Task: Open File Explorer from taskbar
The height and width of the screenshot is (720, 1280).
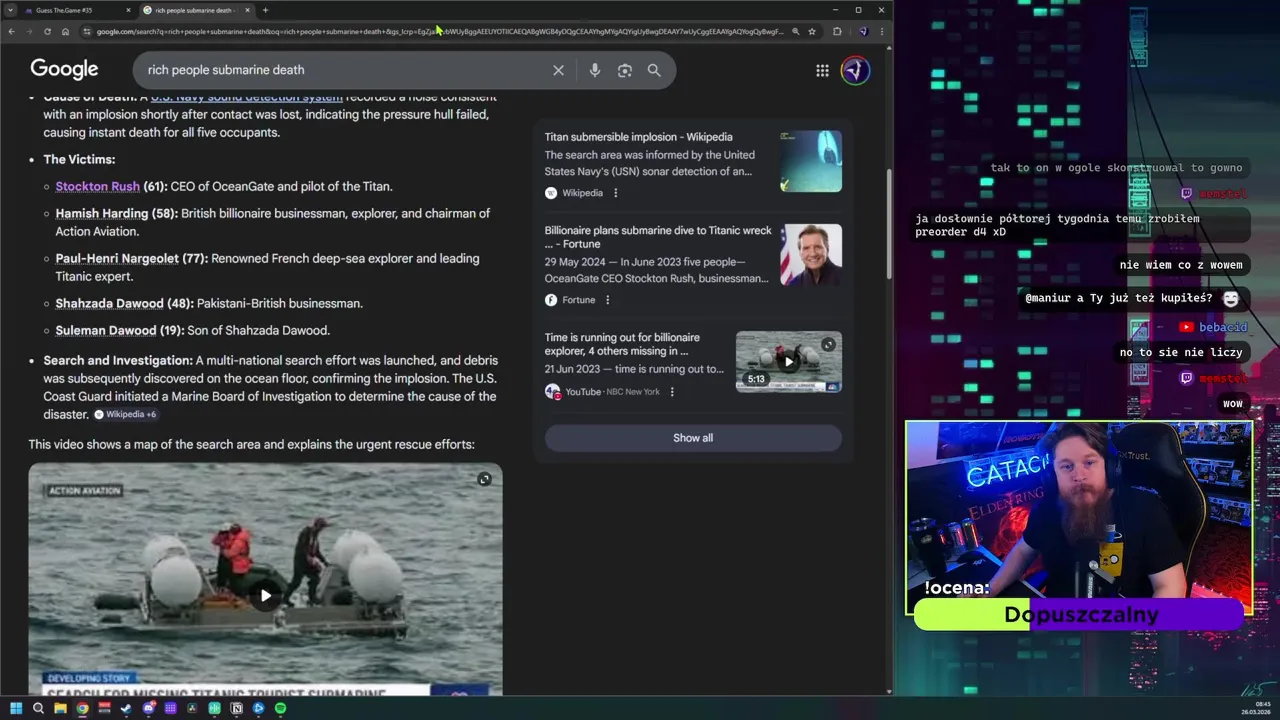Action: [x=60, y=708]
